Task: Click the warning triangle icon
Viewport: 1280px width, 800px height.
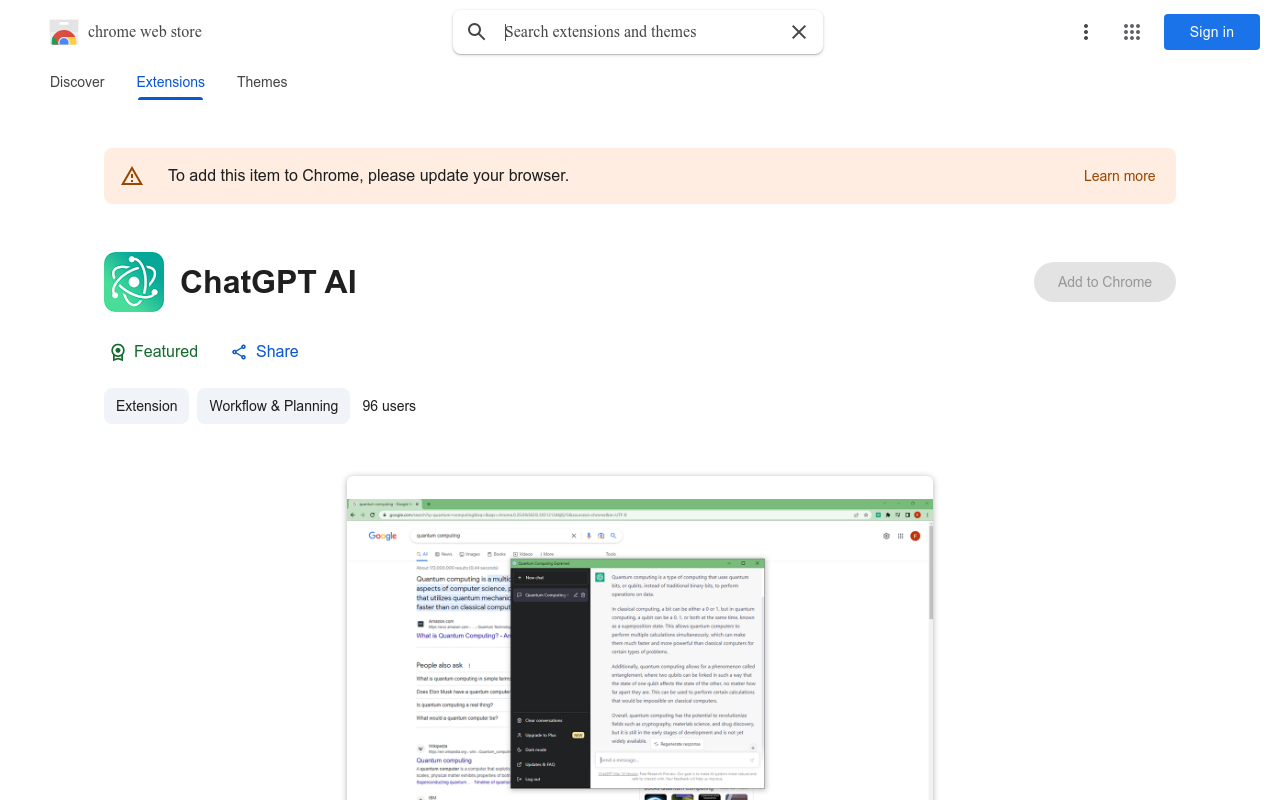Action: 132,177
